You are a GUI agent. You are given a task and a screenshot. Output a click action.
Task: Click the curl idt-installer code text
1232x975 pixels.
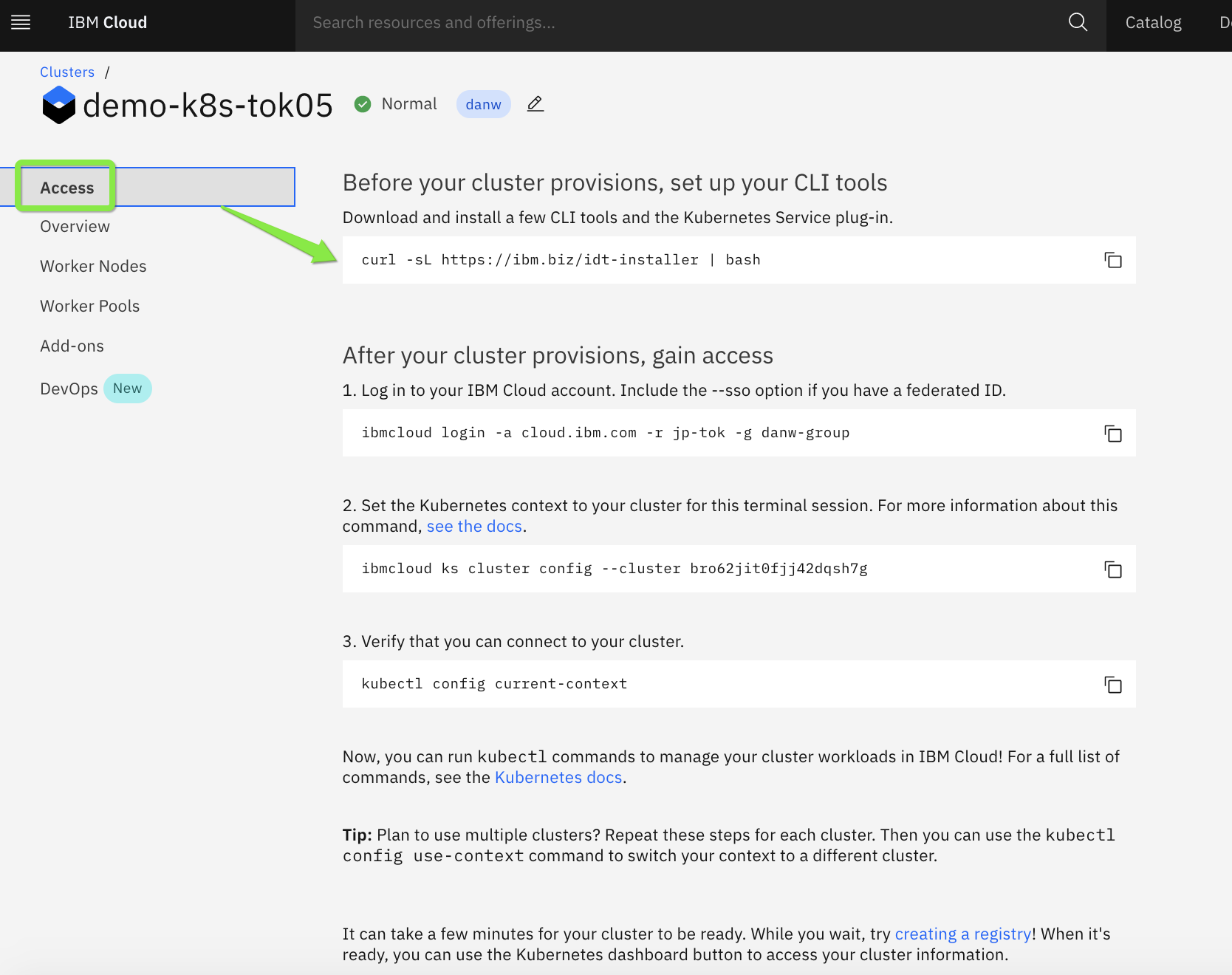pyautogui.click(x=561, y=260)
